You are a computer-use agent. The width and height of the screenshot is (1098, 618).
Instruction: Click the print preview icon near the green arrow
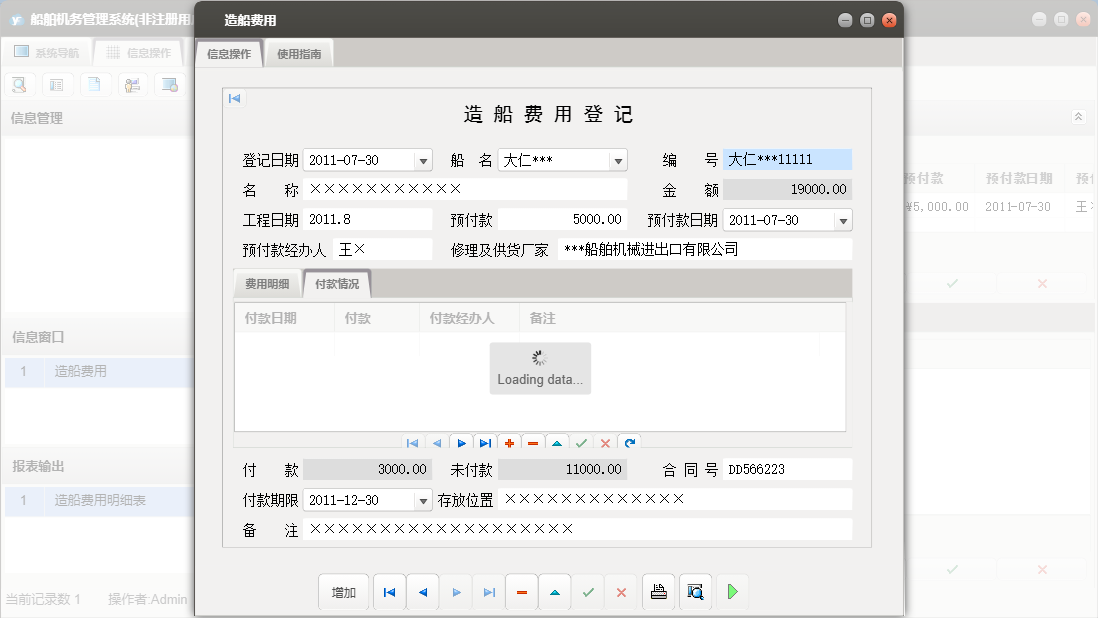pyautogui.click(x=695, y=592)
